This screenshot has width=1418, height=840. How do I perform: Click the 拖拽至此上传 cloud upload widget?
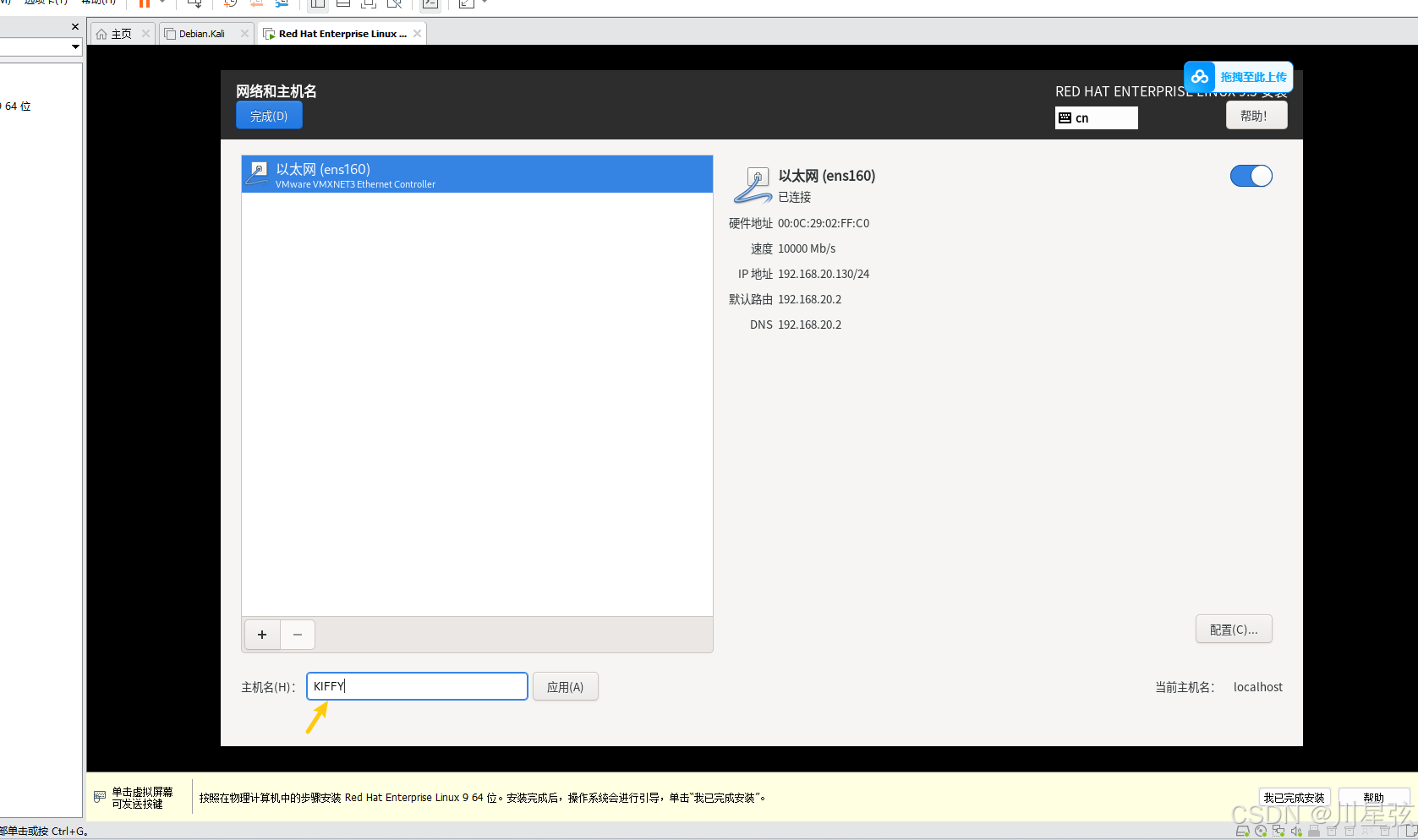coord(1238,77)
